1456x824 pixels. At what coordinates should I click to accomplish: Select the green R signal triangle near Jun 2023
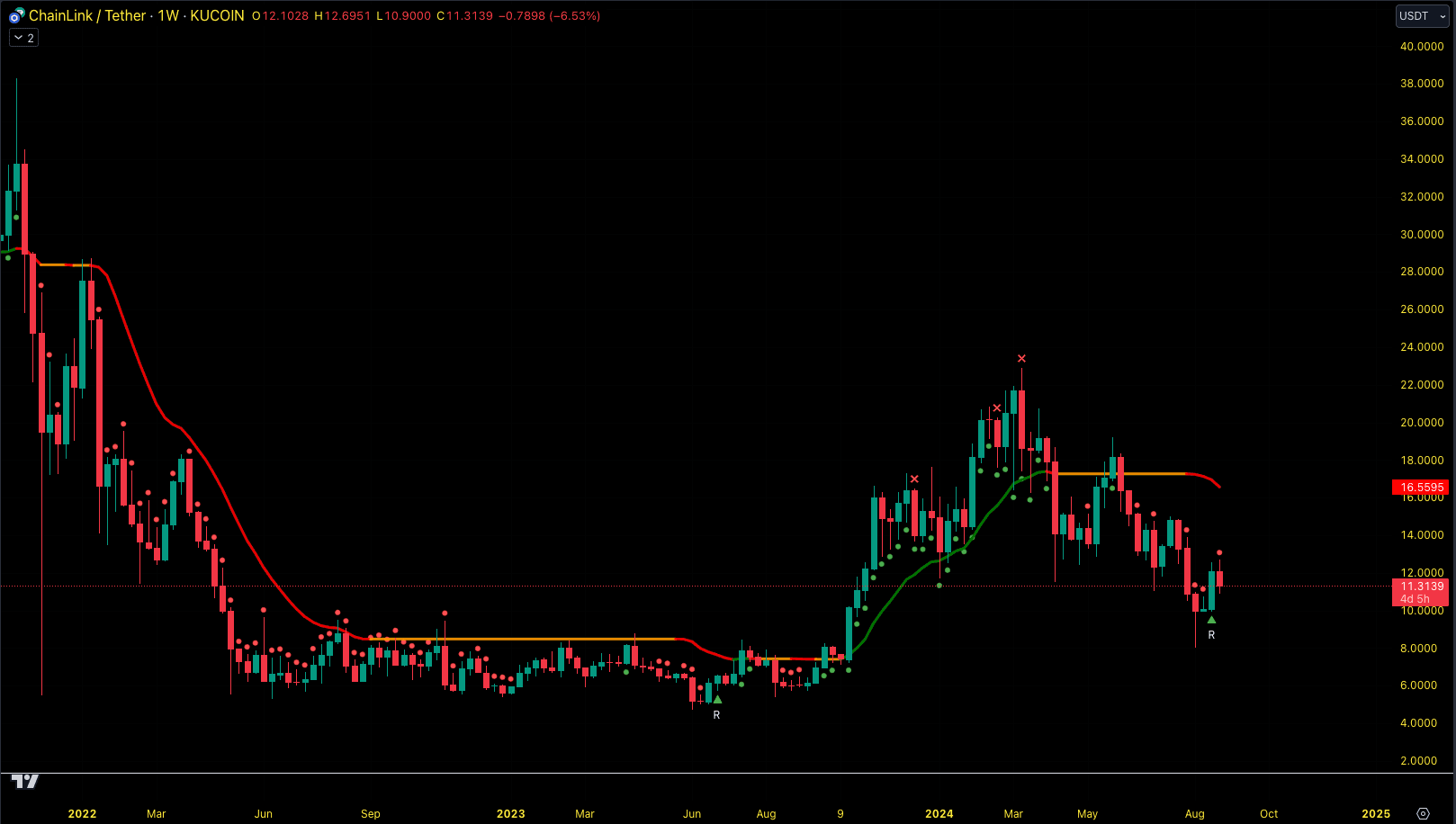[x=717, y=699]
